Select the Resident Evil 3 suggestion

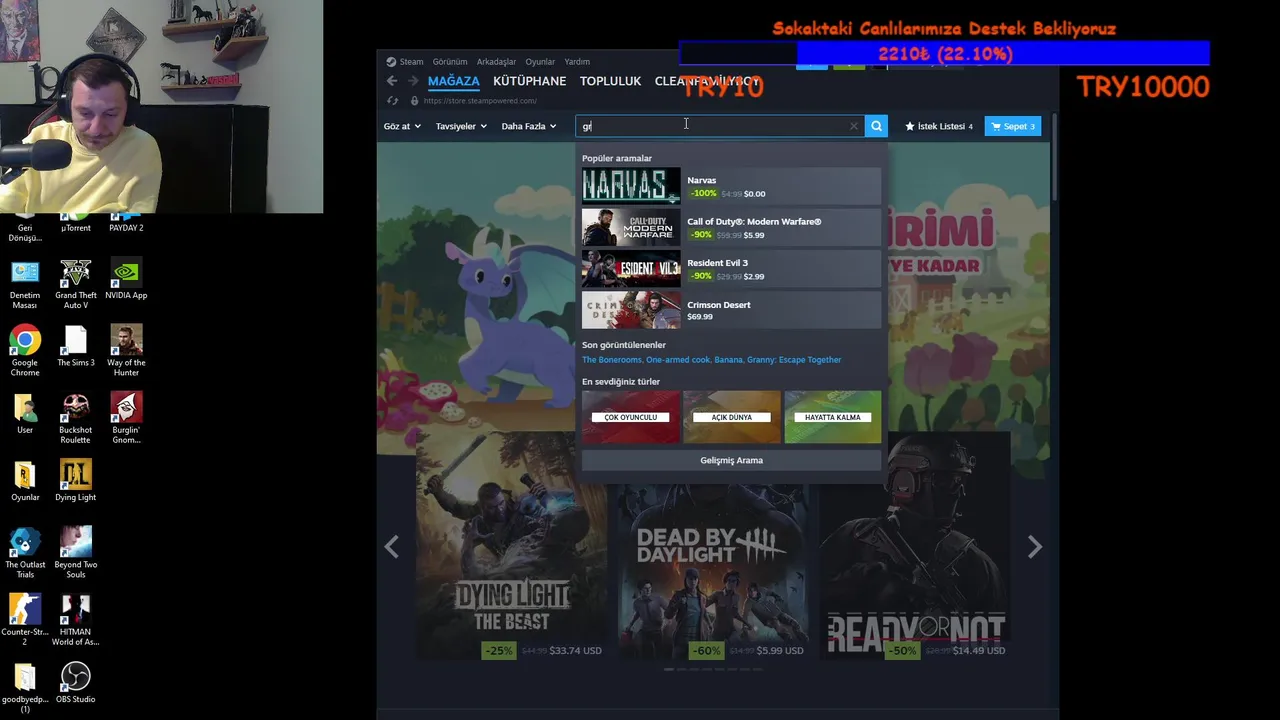tap(731, 269)
